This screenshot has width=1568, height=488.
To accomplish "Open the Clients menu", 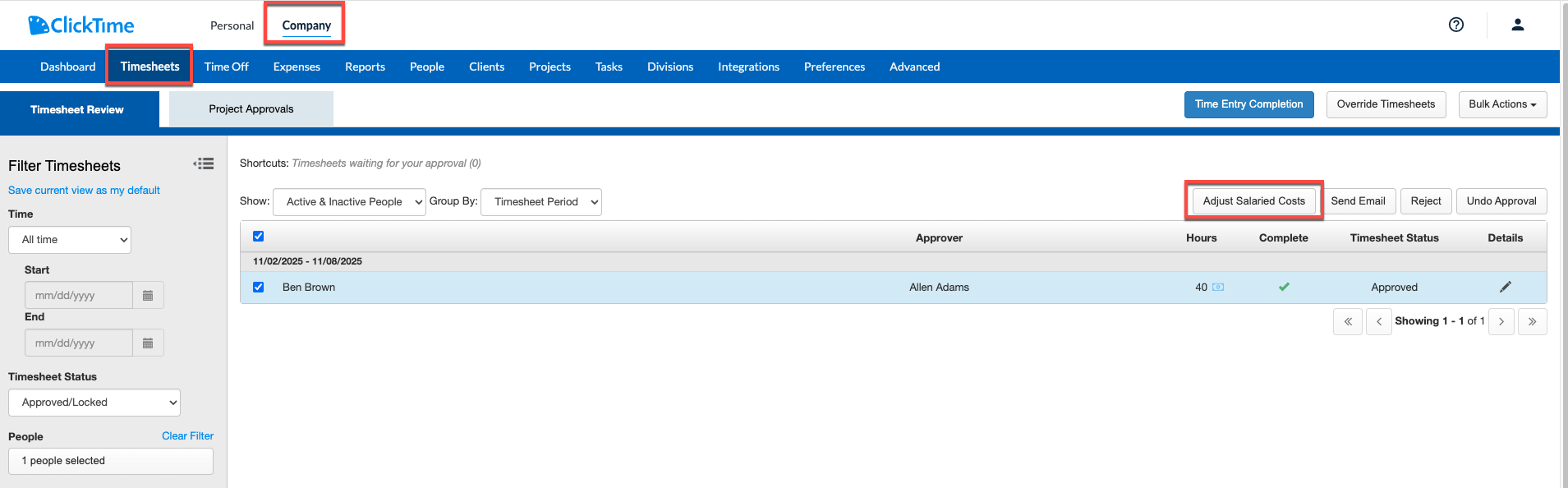I will coord(487,67).
